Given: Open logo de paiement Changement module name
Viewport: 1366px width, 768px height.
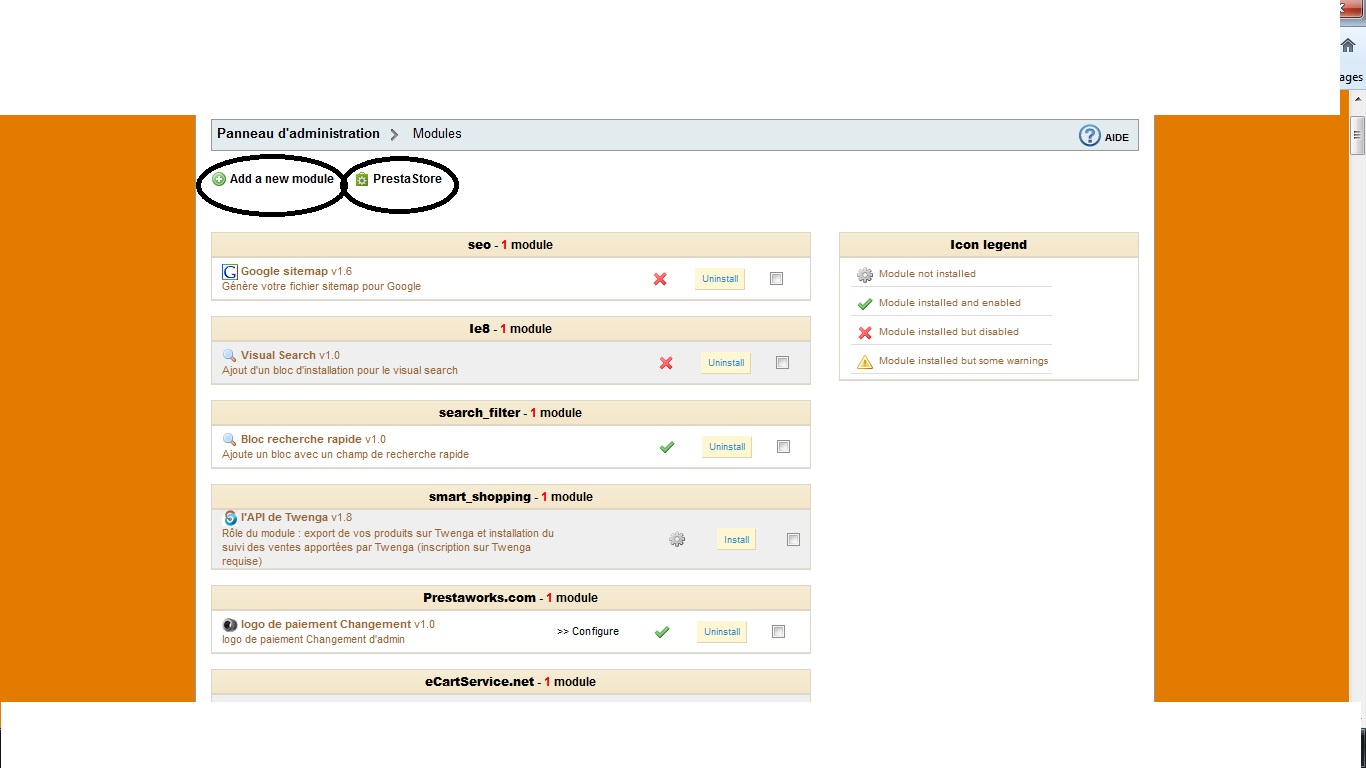Looking at the screenshot, I should coord(326,624).
